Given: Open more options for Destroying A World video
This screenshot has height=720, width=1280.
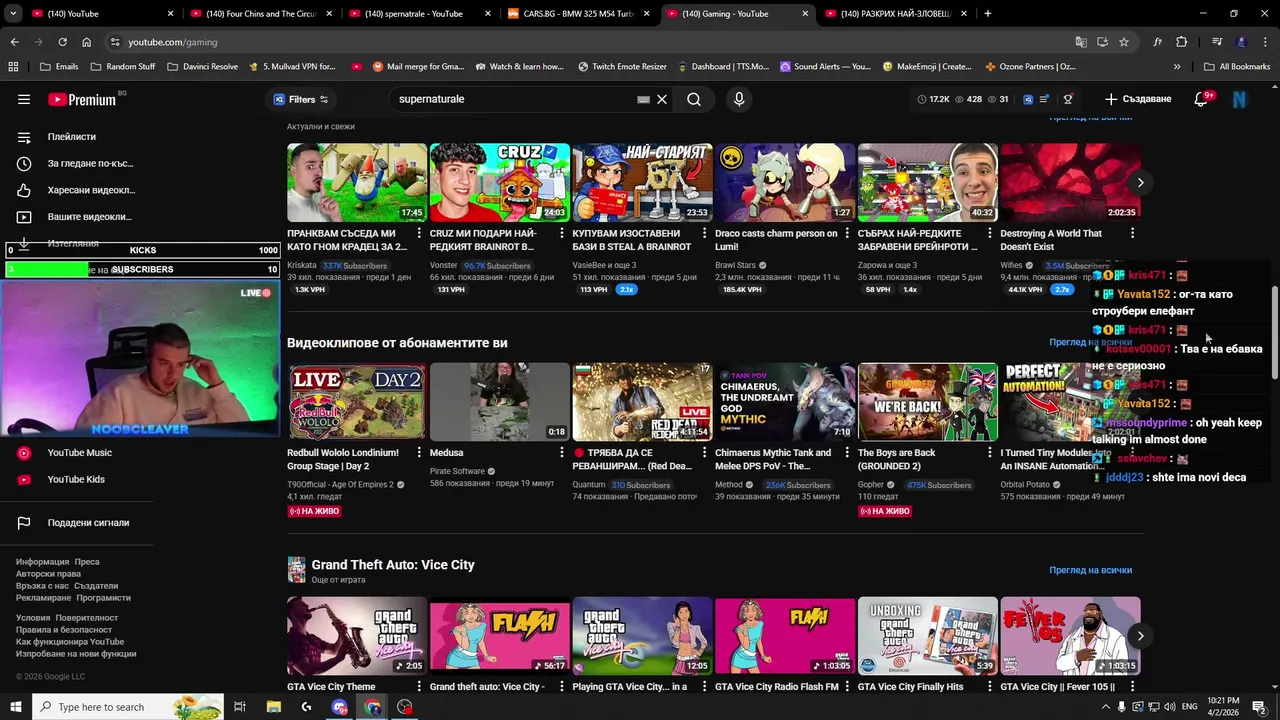Looking at the screenshot, I should pyautogui.click(x=1132, y=233).
